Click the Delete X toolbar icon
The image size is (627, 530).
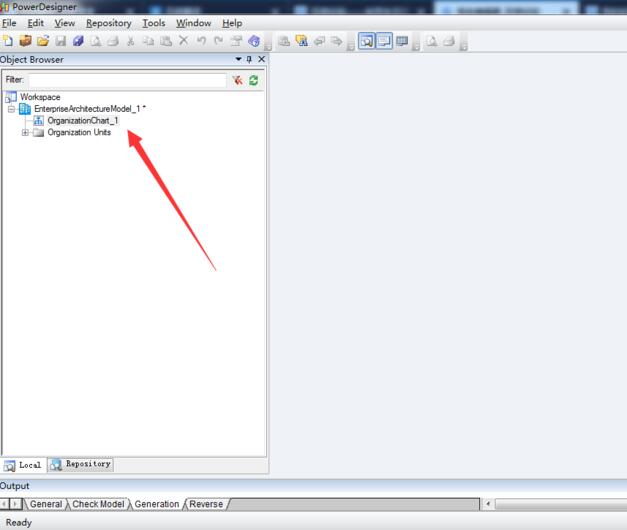pos(183,41)
